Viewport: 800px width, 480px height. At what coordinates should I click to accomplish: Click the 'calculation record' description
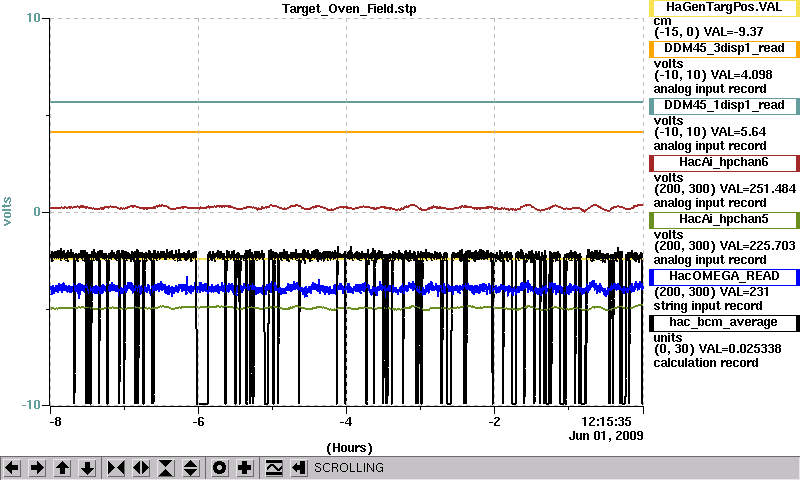tap(706, 363)
